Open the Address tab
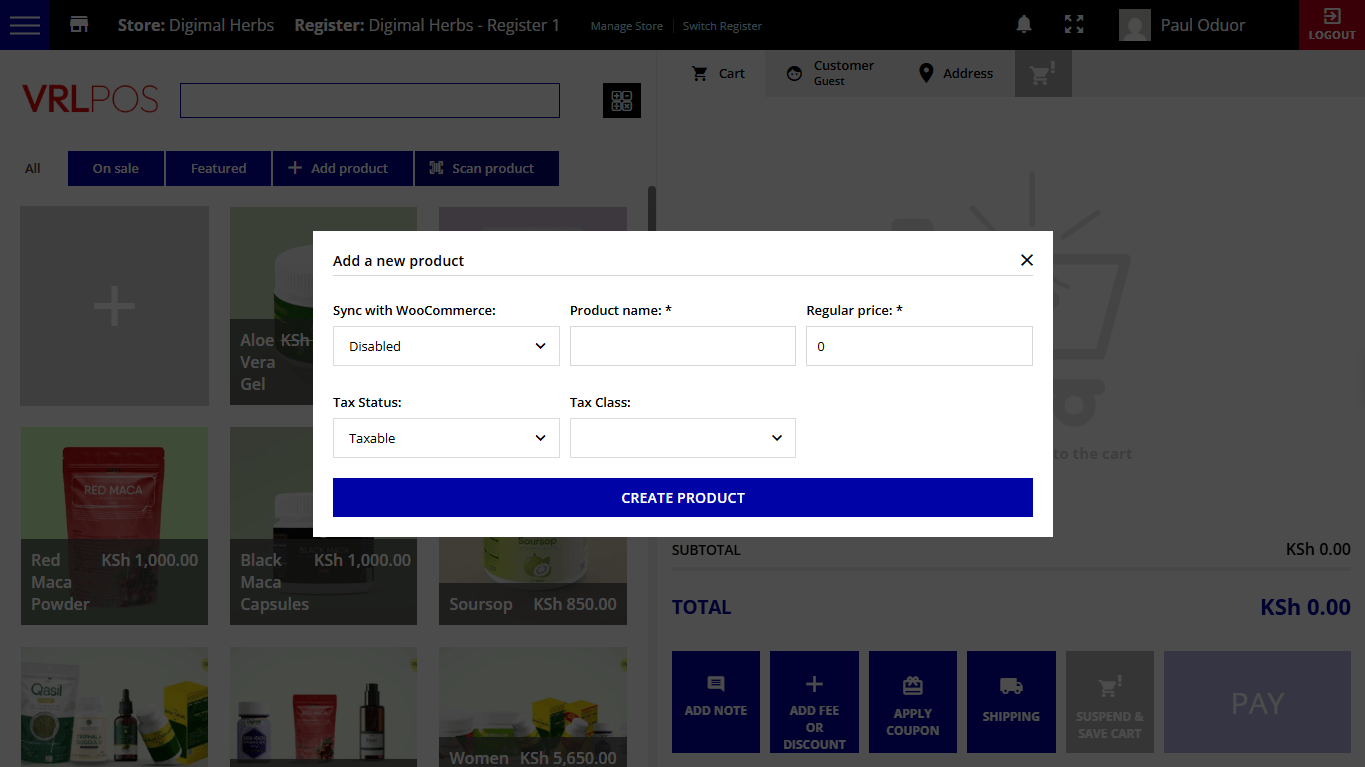The height and width of the screenshot is (767, 1365). [x=955, y=73]
